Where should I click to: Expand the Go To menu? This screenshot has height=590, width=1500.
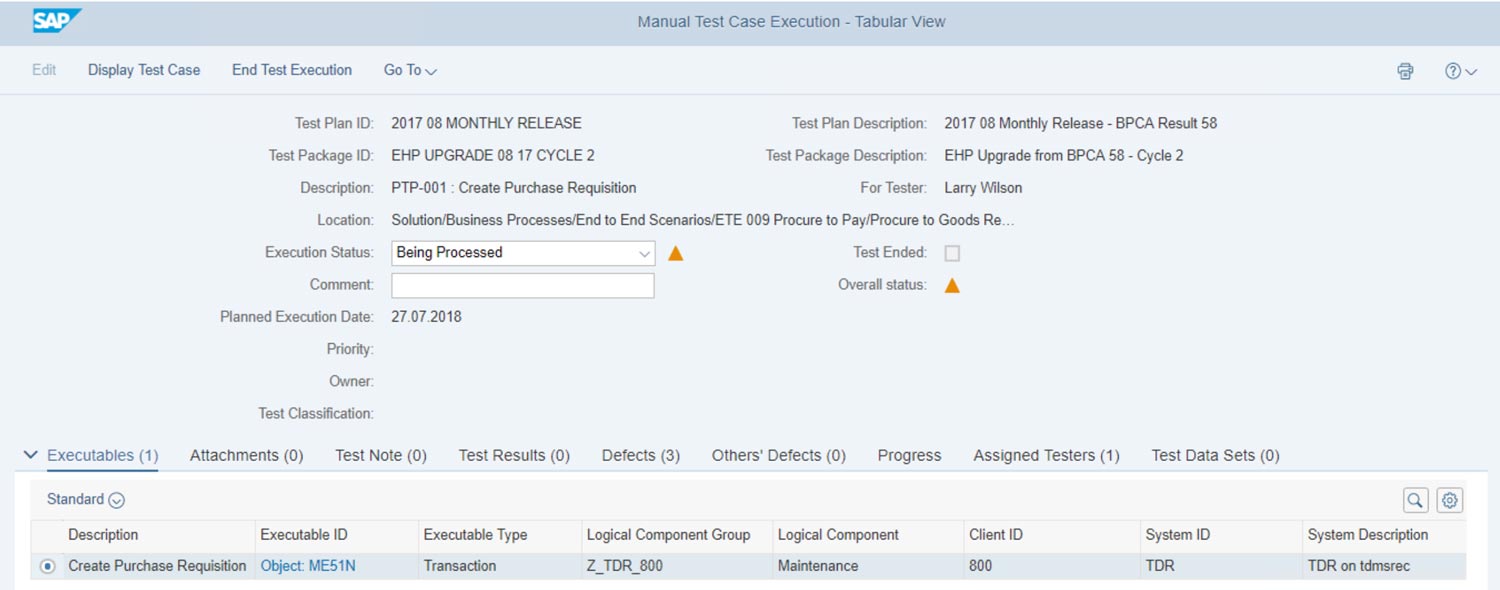[x=410, y=70]
